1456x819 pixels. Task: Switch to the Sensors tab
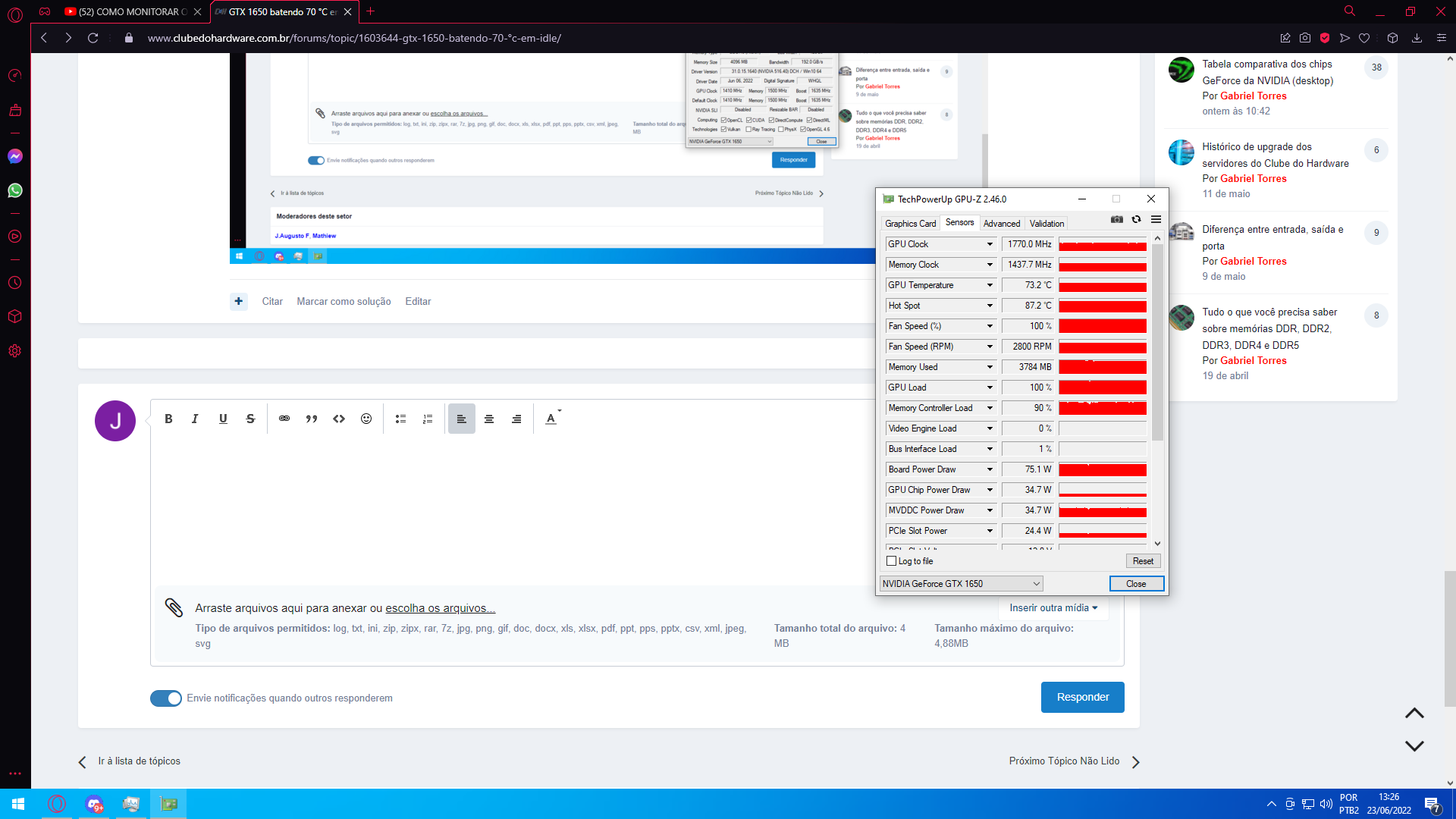(x=959, y=222)
